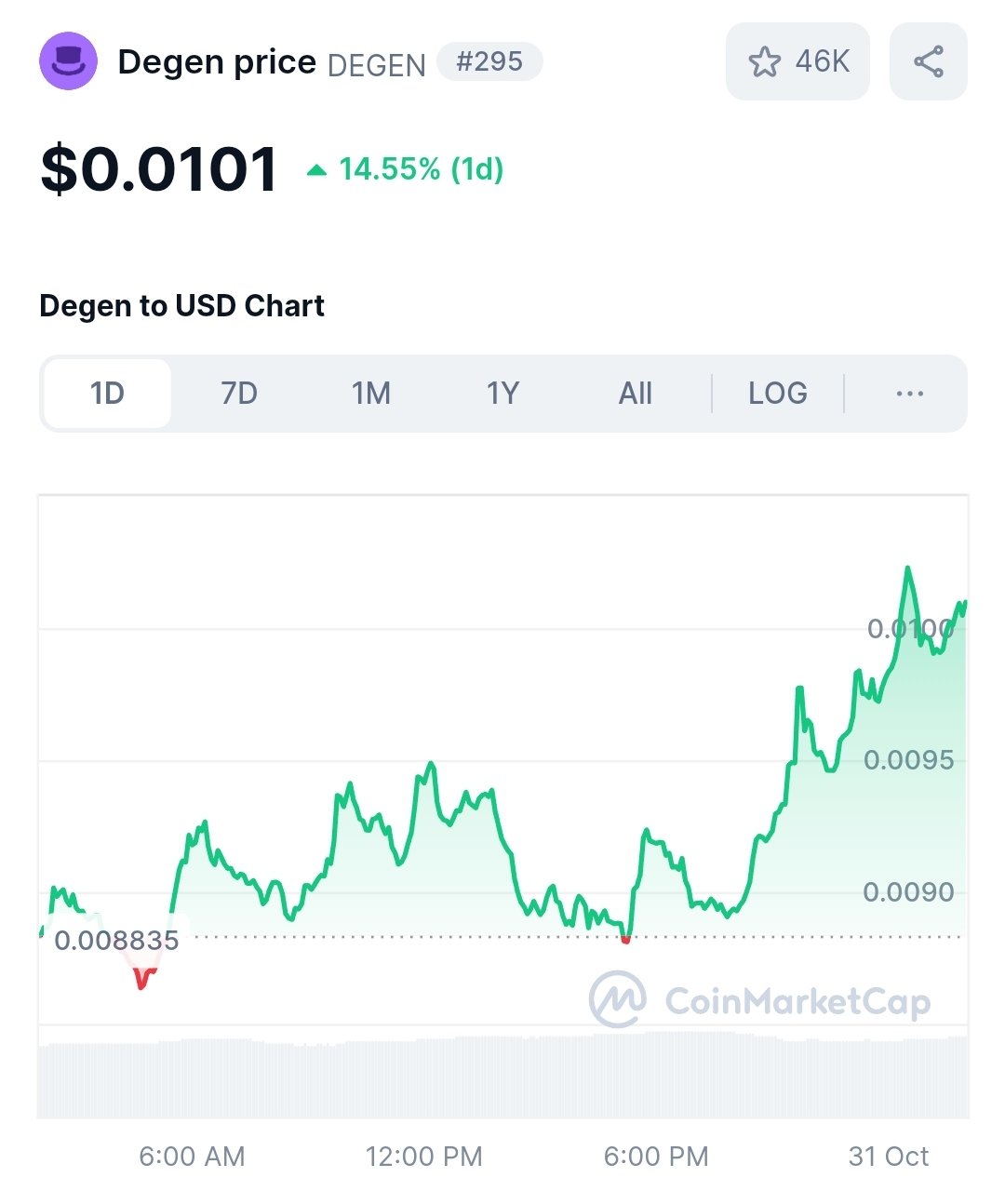1005x1204 pixels.
Task: Open the three-dots chart options
Action: [x=909, y=394]
